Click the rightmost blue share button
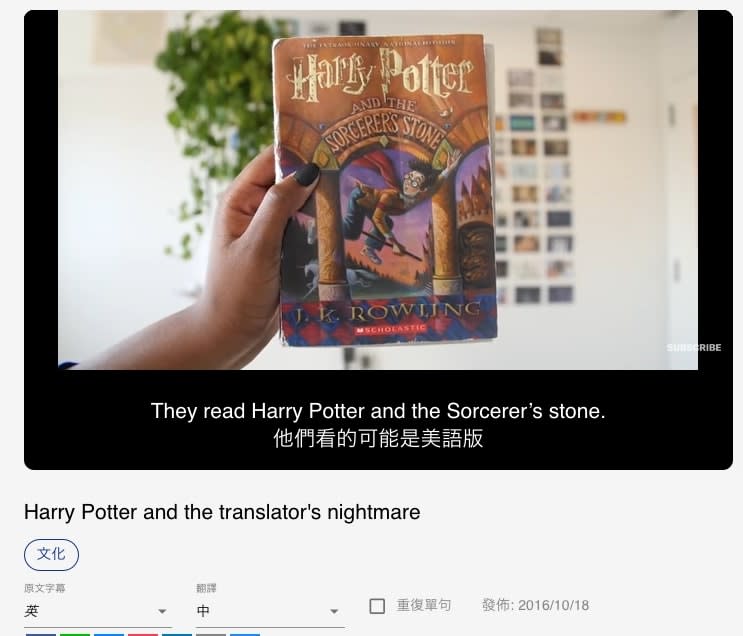743x636 pixels. tap(245, 635)
